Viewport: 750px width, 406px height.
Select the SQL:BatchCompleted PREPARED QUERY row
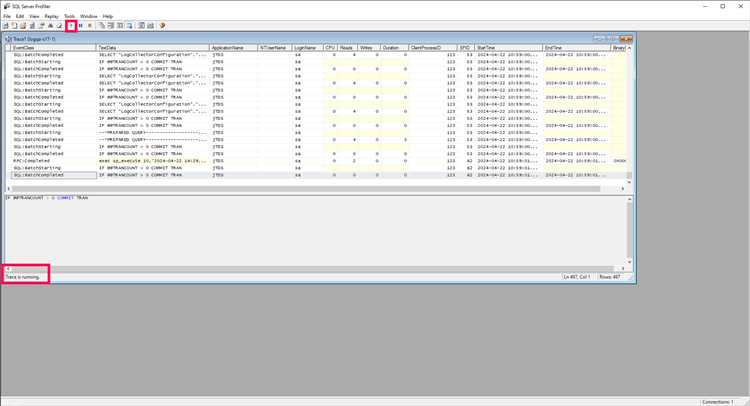pyautogui.click(x=318, y=140)
